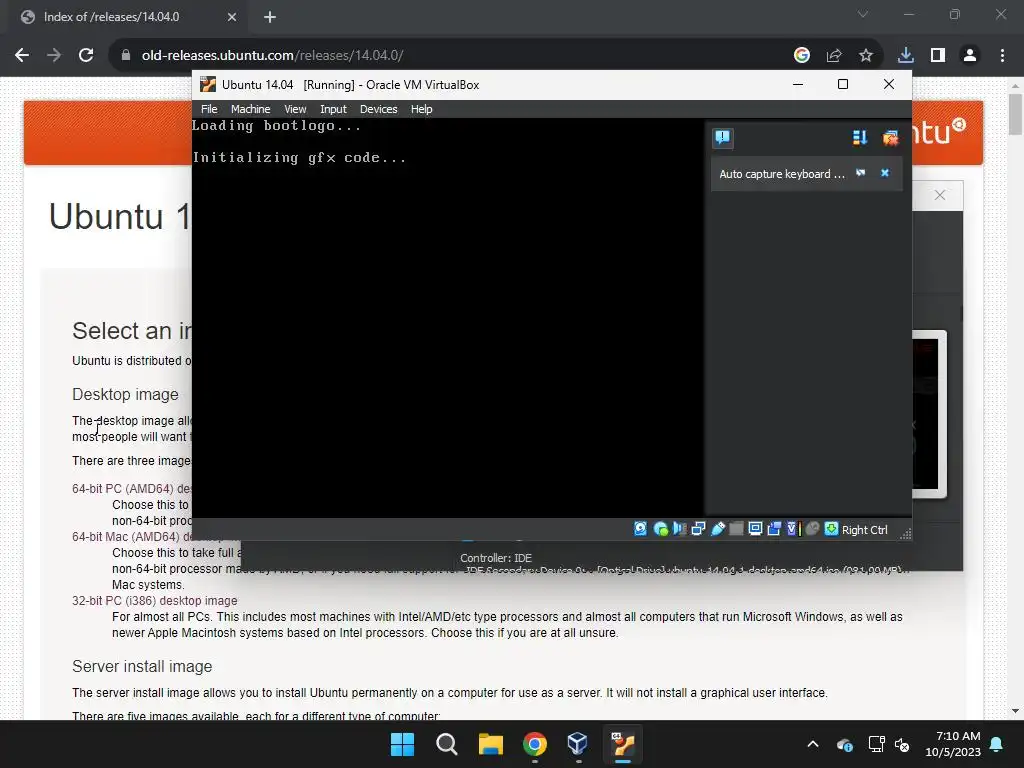1024x768 pixels.
Task: Toggle Chrome side panel
Action: pyautogui.click(x=938, y=56)
